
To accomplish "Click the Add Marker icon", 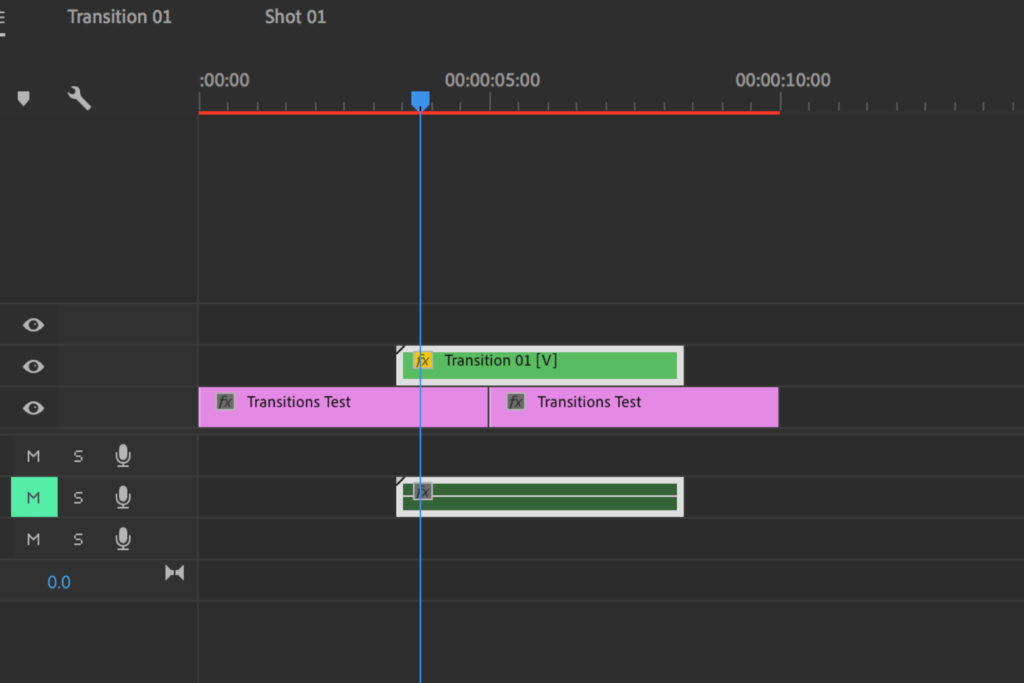I will tap(23, 98).
